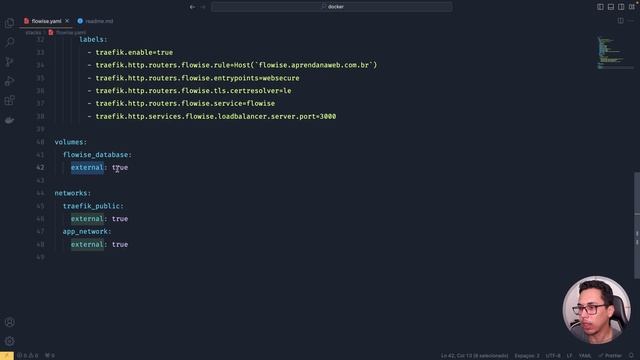Select YAML language mode in status bar
The width and height of the screenshot is (640, 360).
(x=585, y=356)
